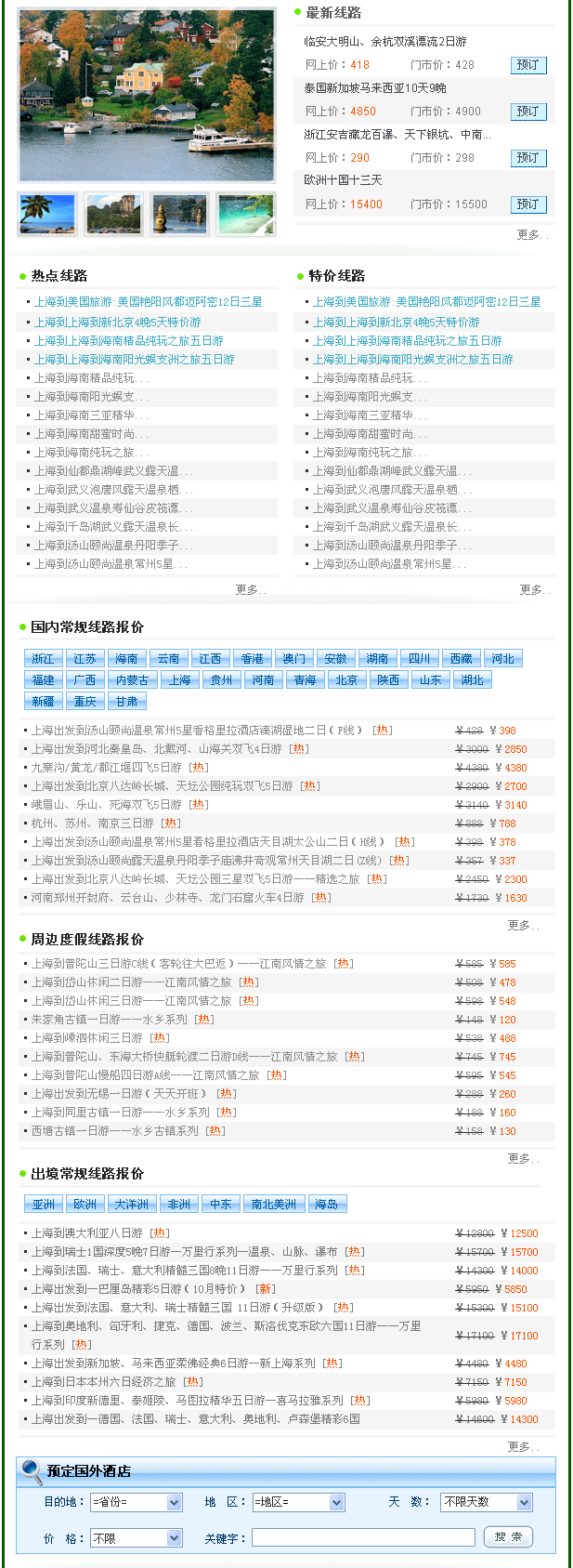Select the 重庆 tab
The width and height of the screenshot is (573, 1568).
click(85, 701)
